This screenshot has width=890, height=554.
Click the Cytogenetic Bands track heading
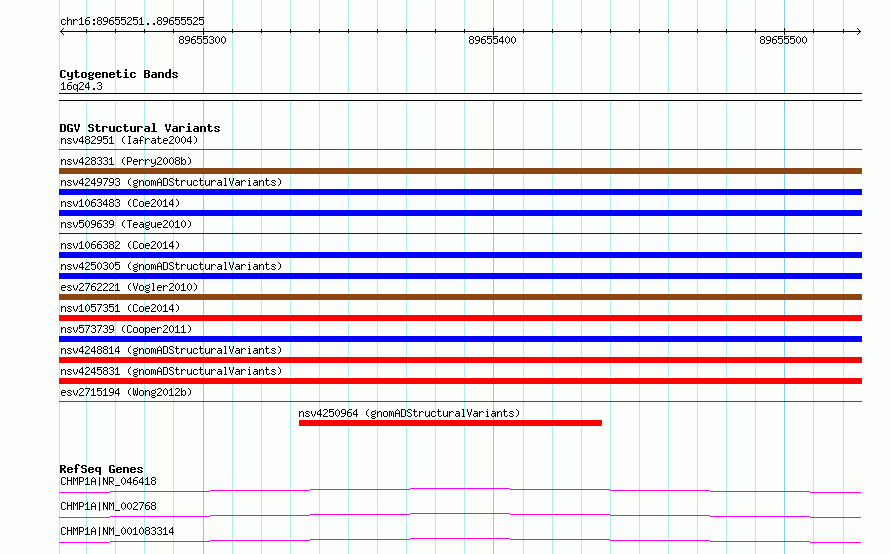click(119, 74)
